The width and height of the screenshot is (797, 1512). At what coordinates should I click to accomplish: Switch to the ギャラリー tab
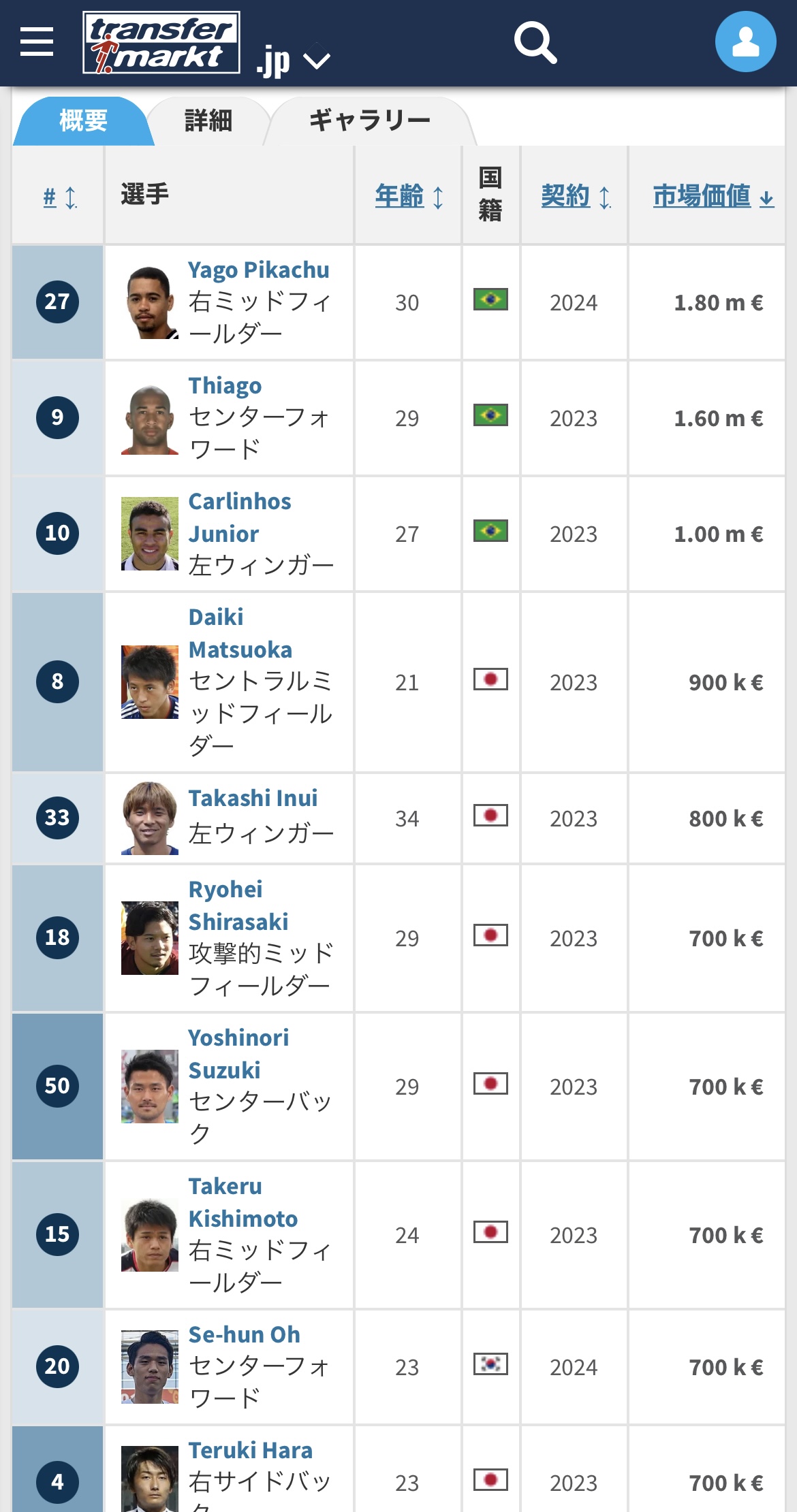(369, 121)
